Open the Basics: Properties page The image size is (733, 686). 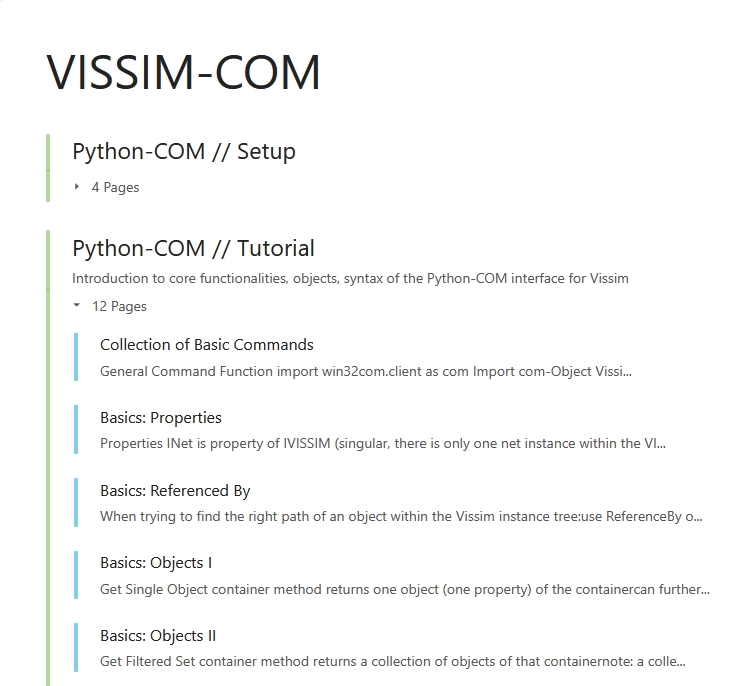click(161, 418)
